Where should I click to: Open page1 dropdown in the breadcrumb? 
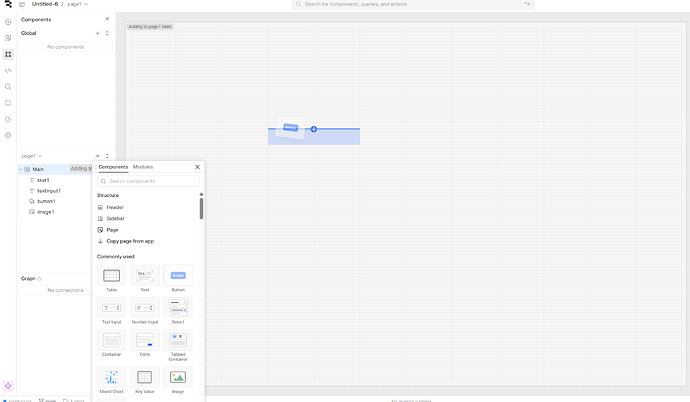coord(77,4)
